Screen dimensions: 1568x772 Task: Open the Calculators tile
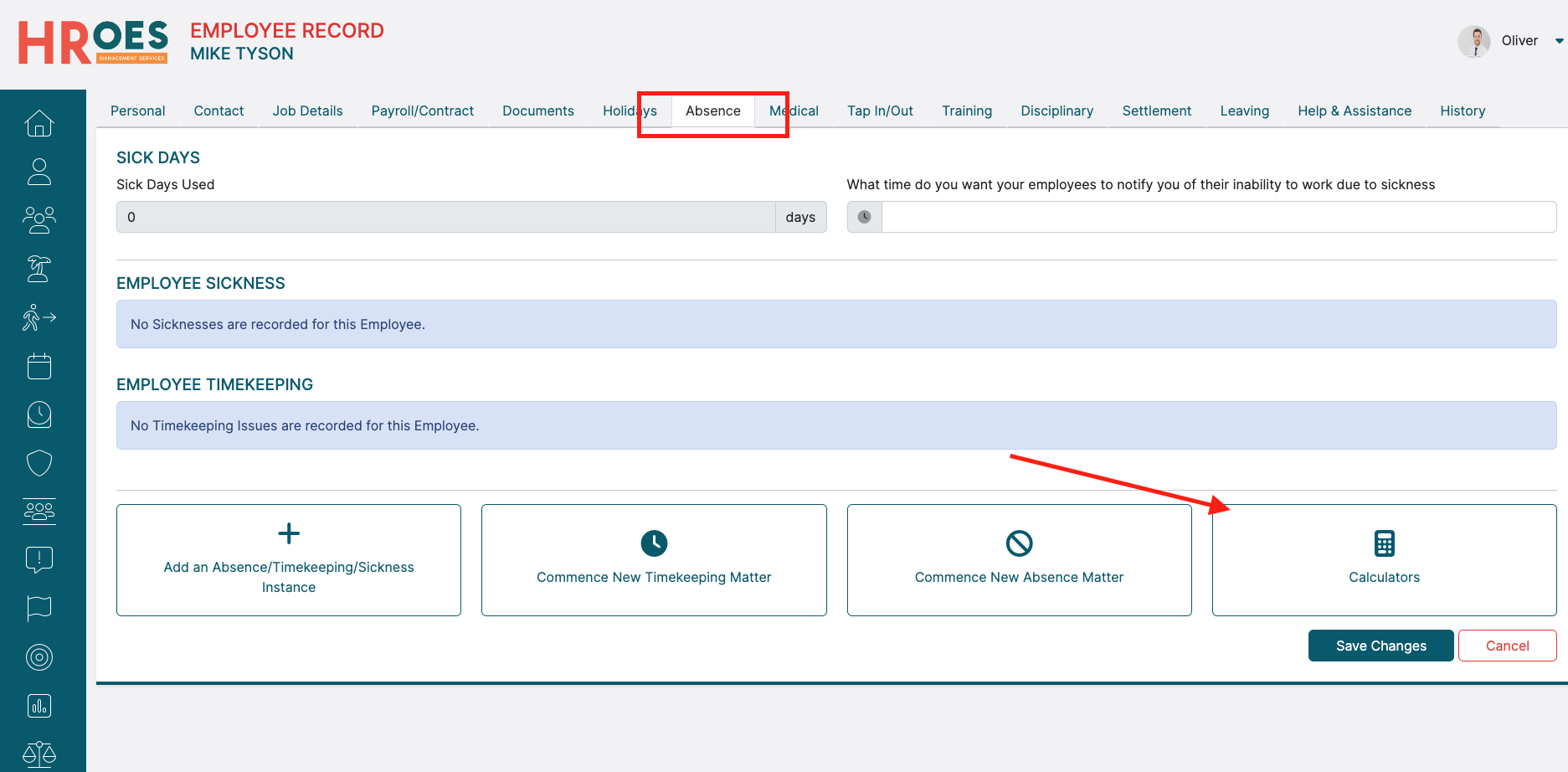point(1384,560)
